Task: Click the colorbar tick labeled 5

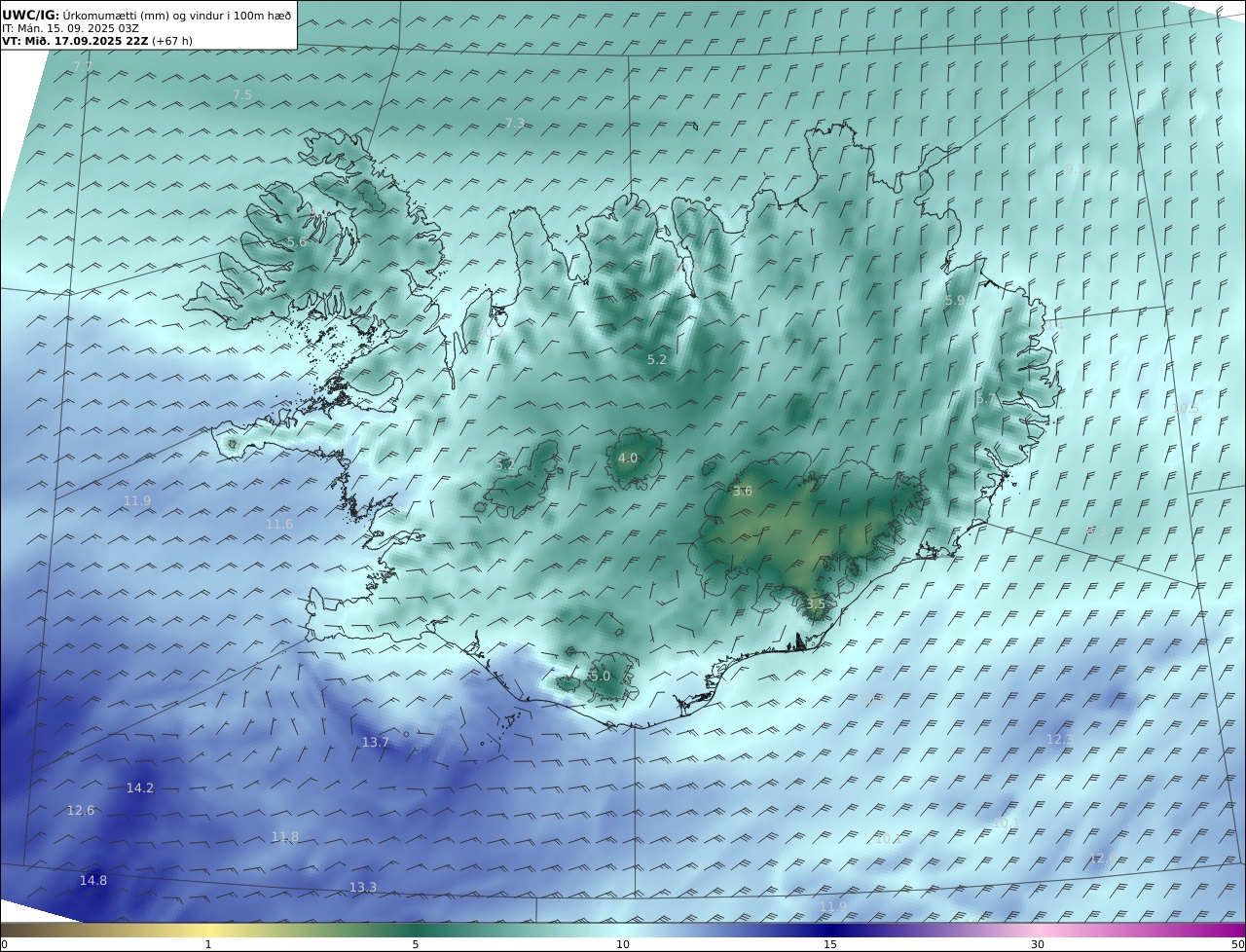Action: [416, 944]
